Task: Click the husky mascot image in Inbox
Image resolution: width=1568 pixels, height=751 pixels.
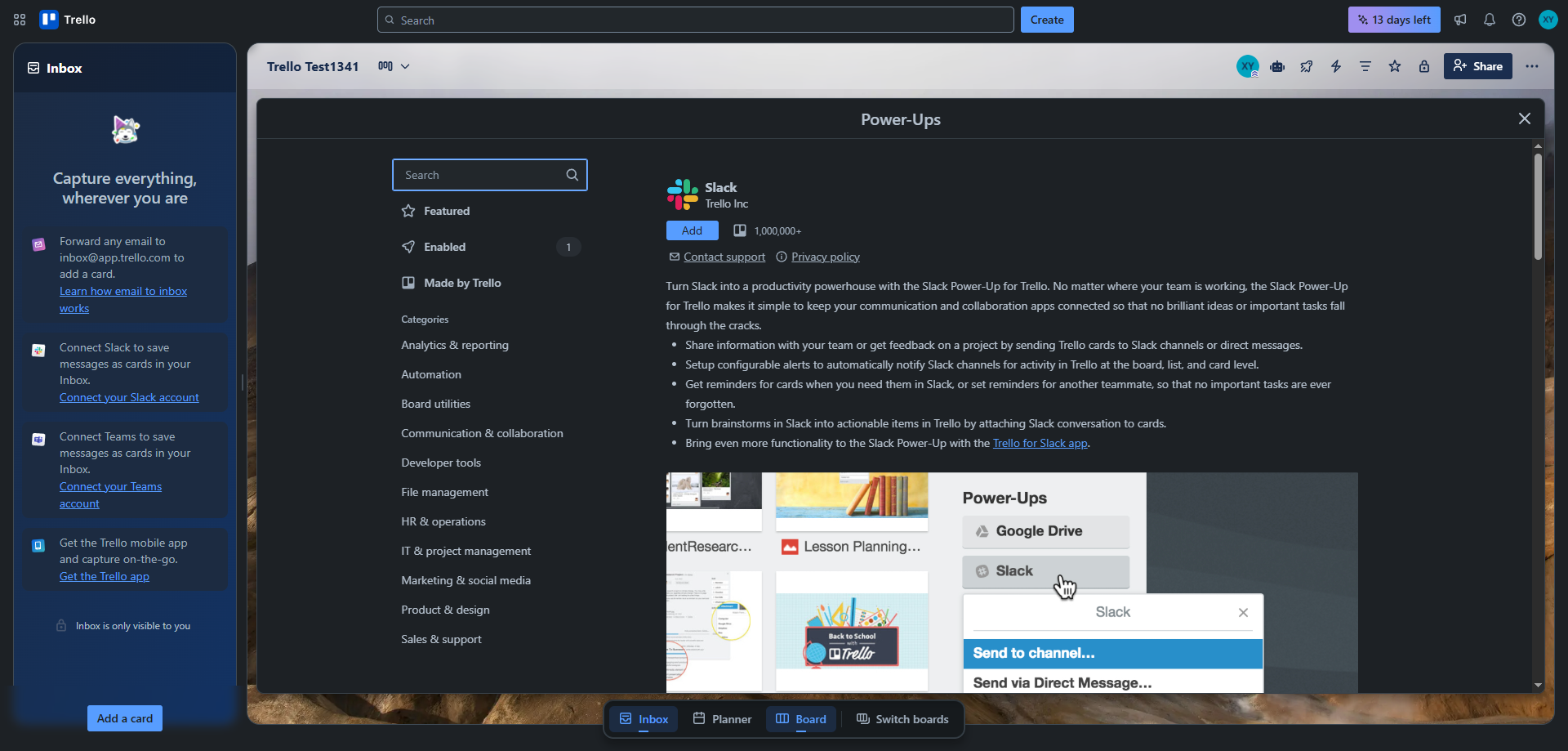Action: tap(125, 129)
